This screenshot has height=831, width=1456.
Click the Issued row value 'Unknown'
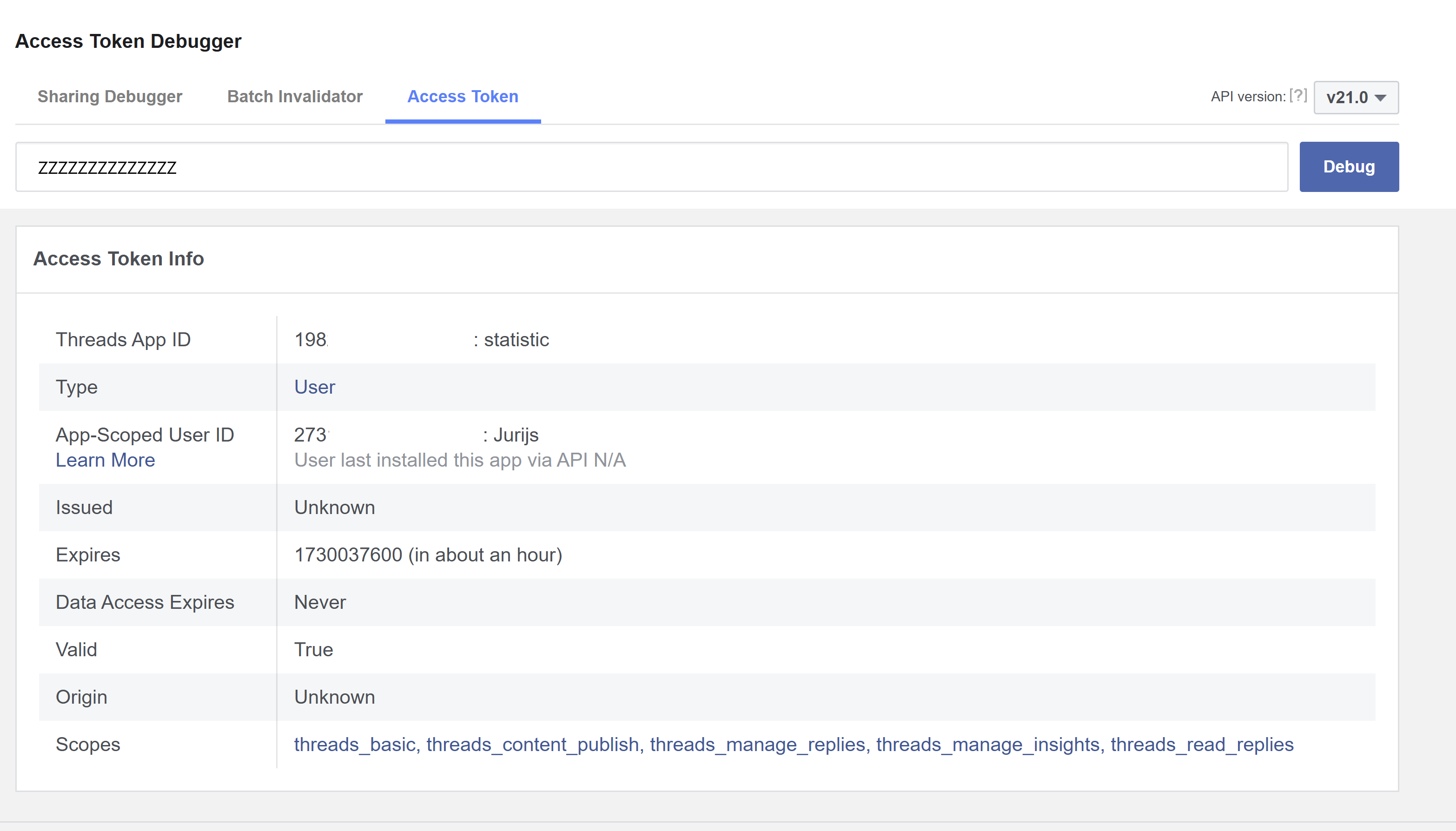334,508
